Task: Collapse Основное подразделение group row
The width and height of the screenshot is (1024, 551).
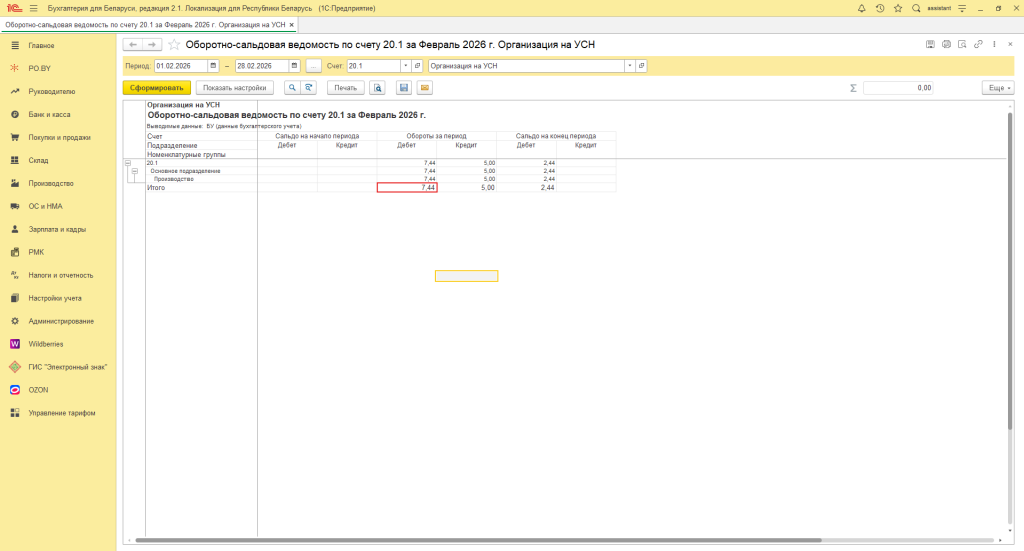Action: point(134,171)
